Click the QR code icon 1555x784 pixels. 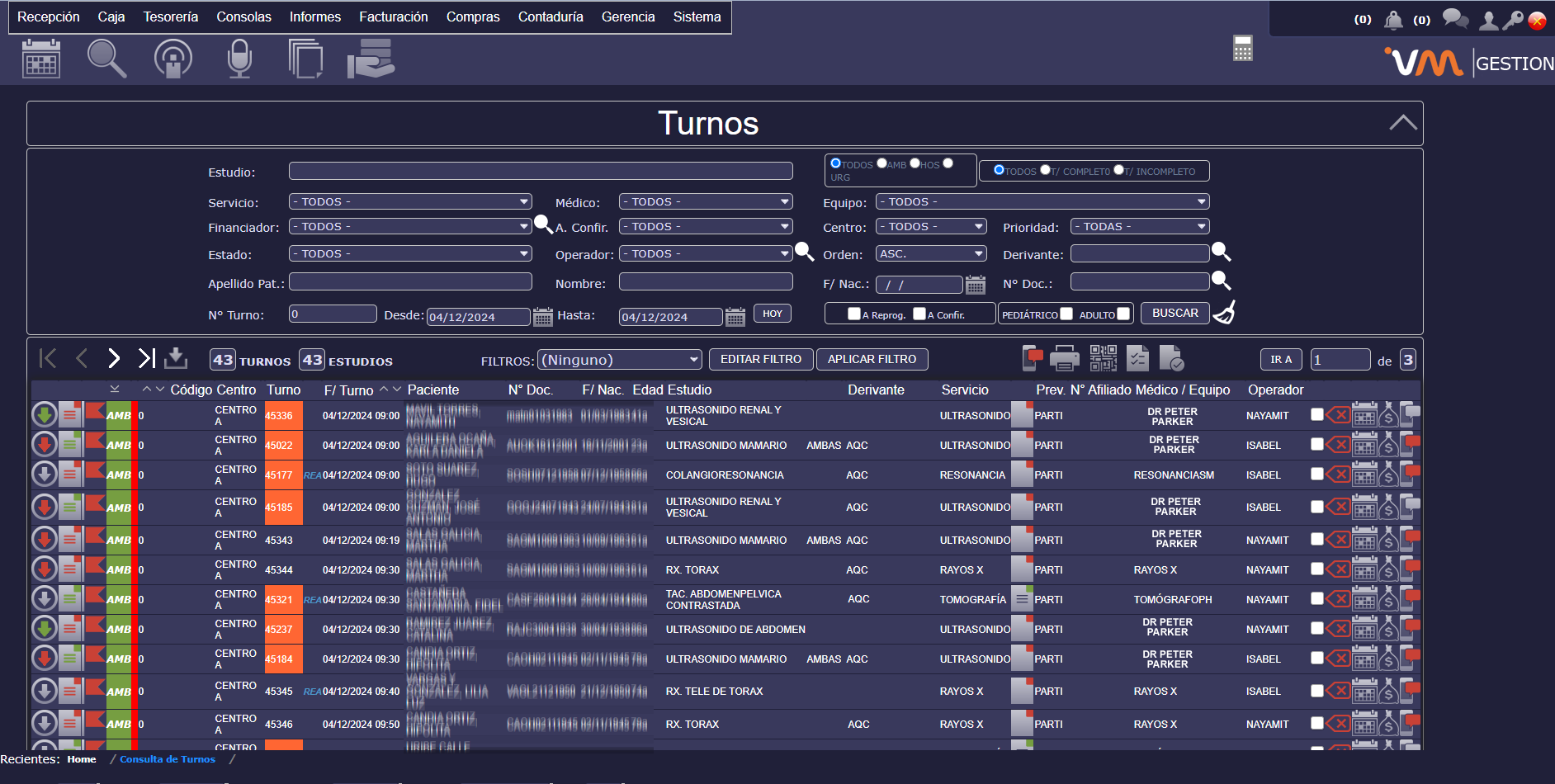pyautogui.click(x=1103, y=358)
